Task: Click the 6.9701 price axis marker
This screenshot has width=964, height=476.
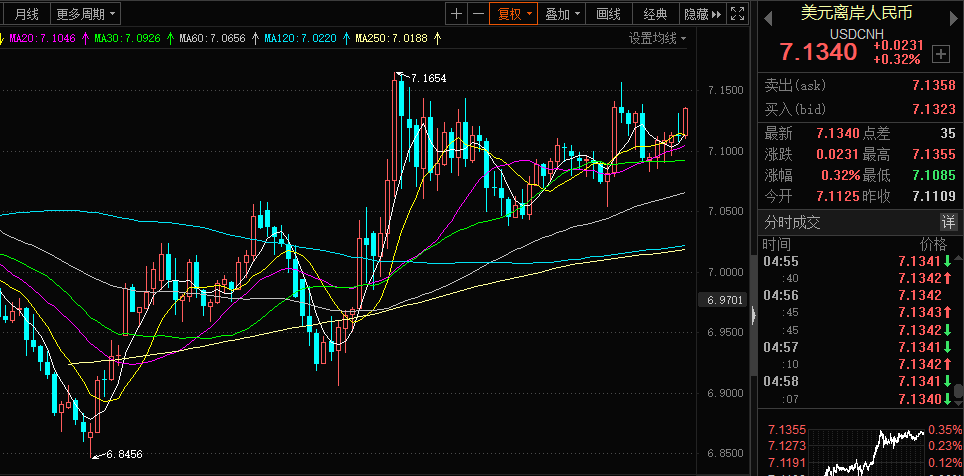Action: (724, 299)
